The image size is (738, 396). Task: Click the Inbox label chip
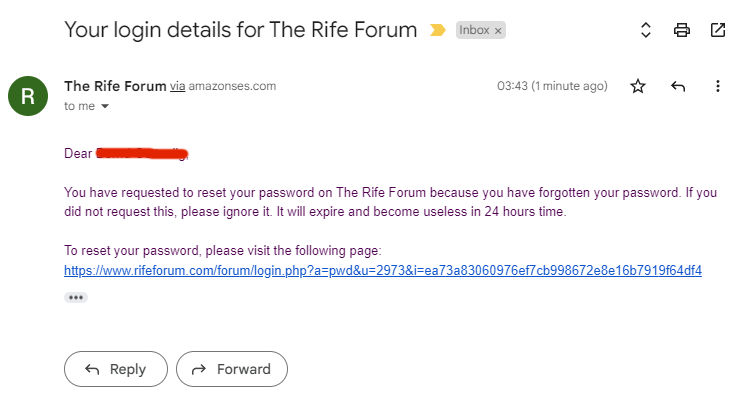pyautogui.click(x=474, y=30)
